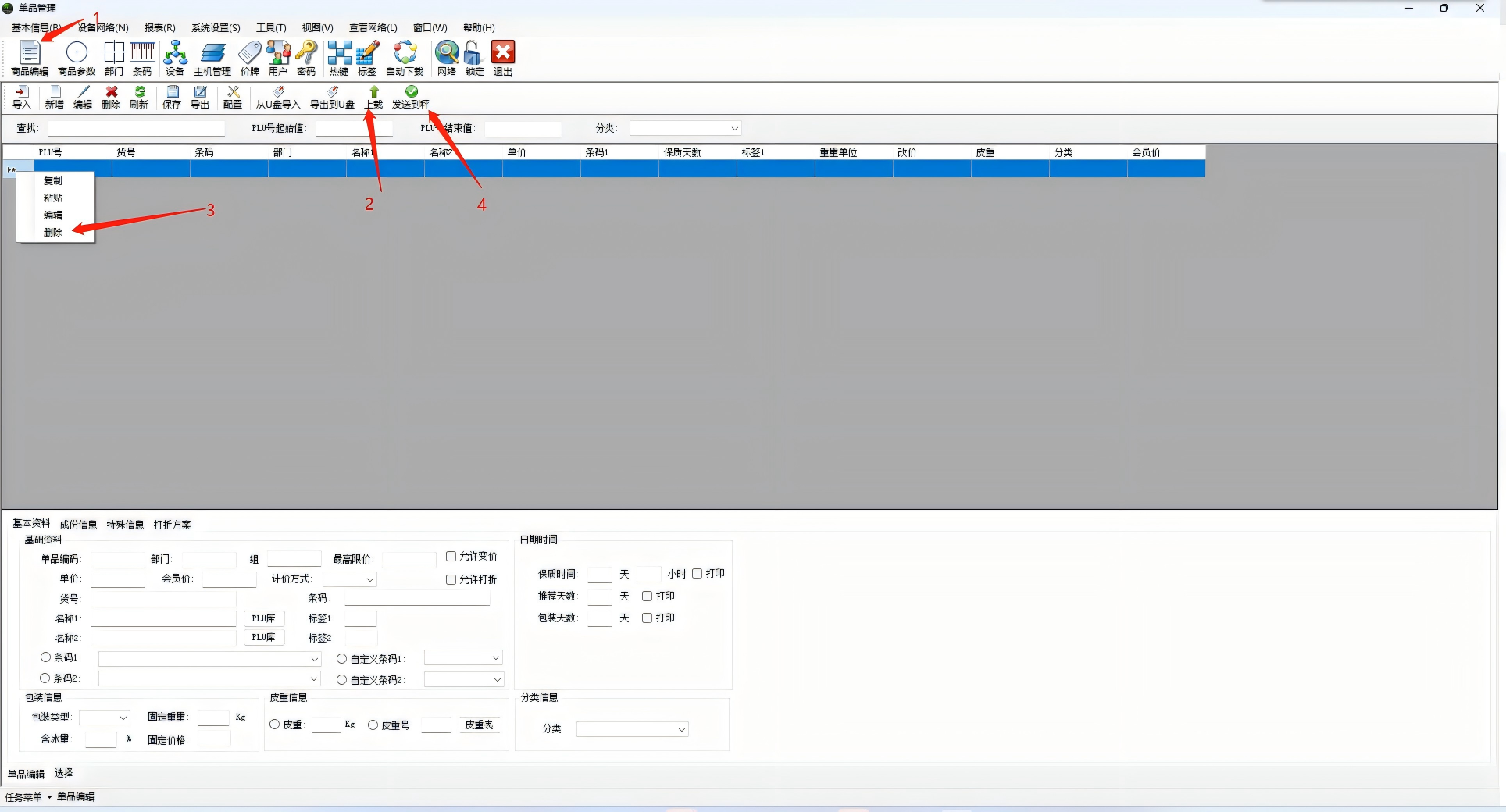Click the 锁定 lock icon
The image size is (1506, 812).
pos(474,58)
